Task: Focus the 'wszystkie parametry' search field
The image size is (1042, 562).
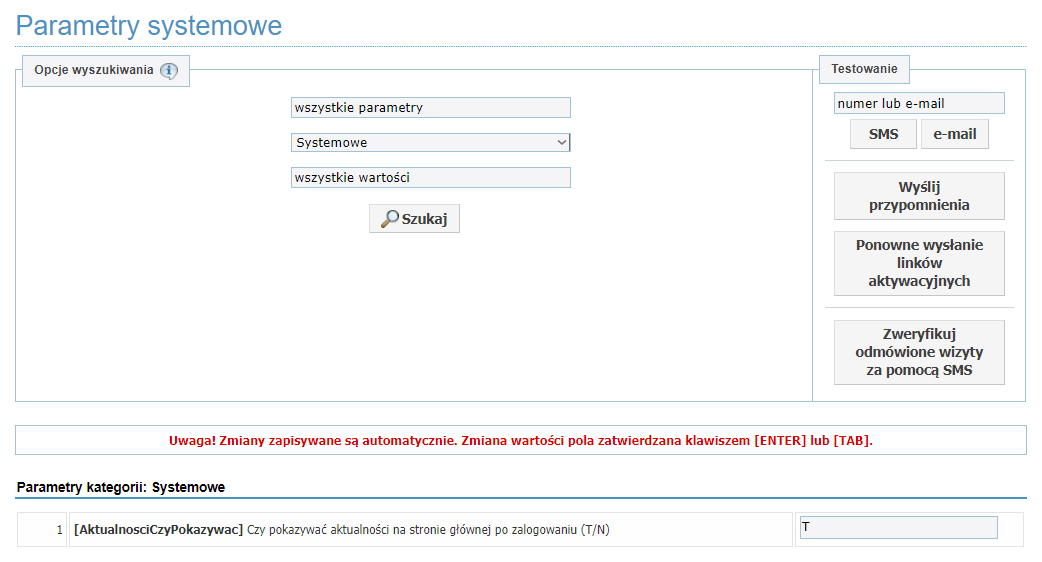Action: click(x=430, y=108)
